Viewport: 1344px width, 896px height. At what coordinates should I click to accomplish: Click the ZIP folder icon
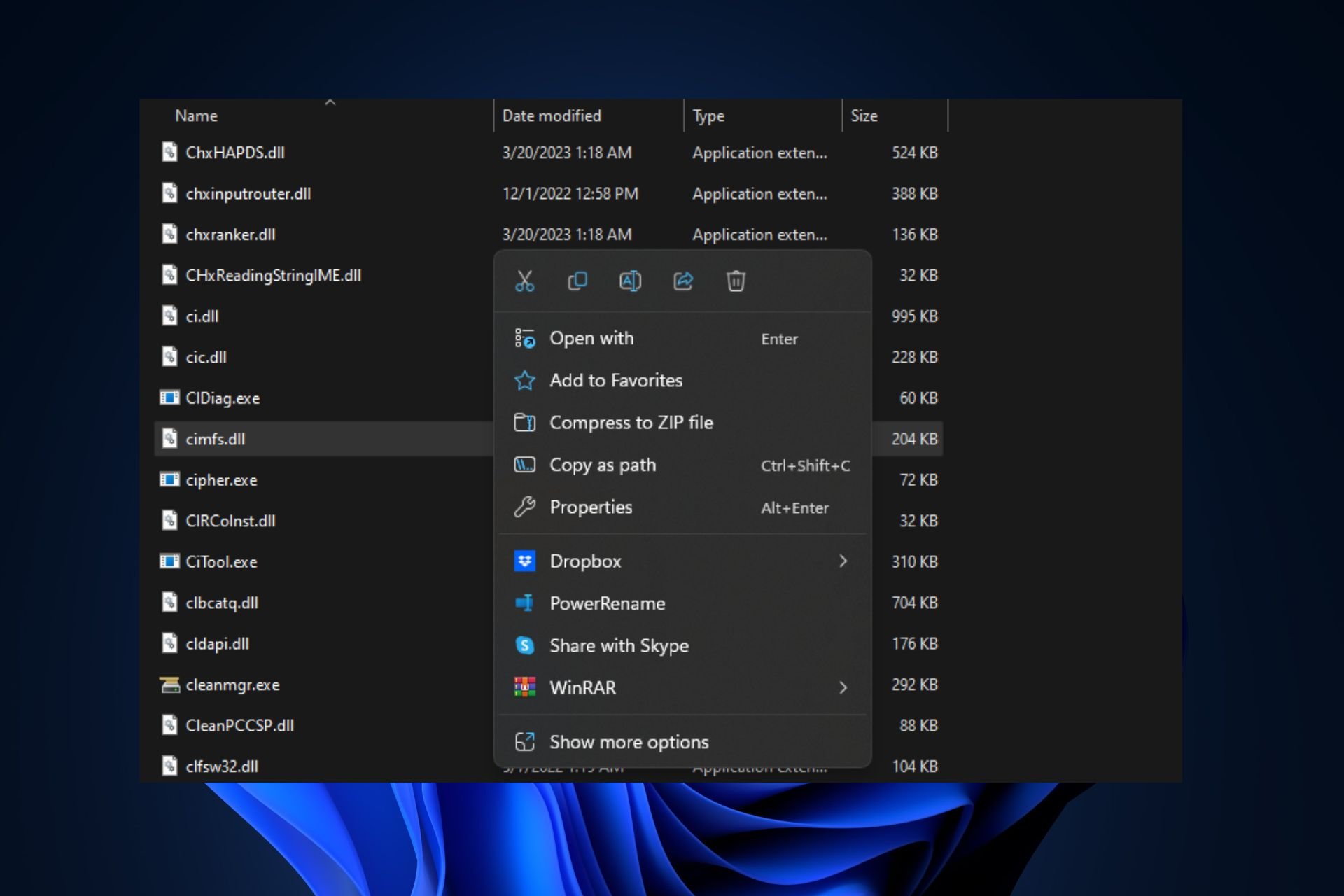pos(525,423)
